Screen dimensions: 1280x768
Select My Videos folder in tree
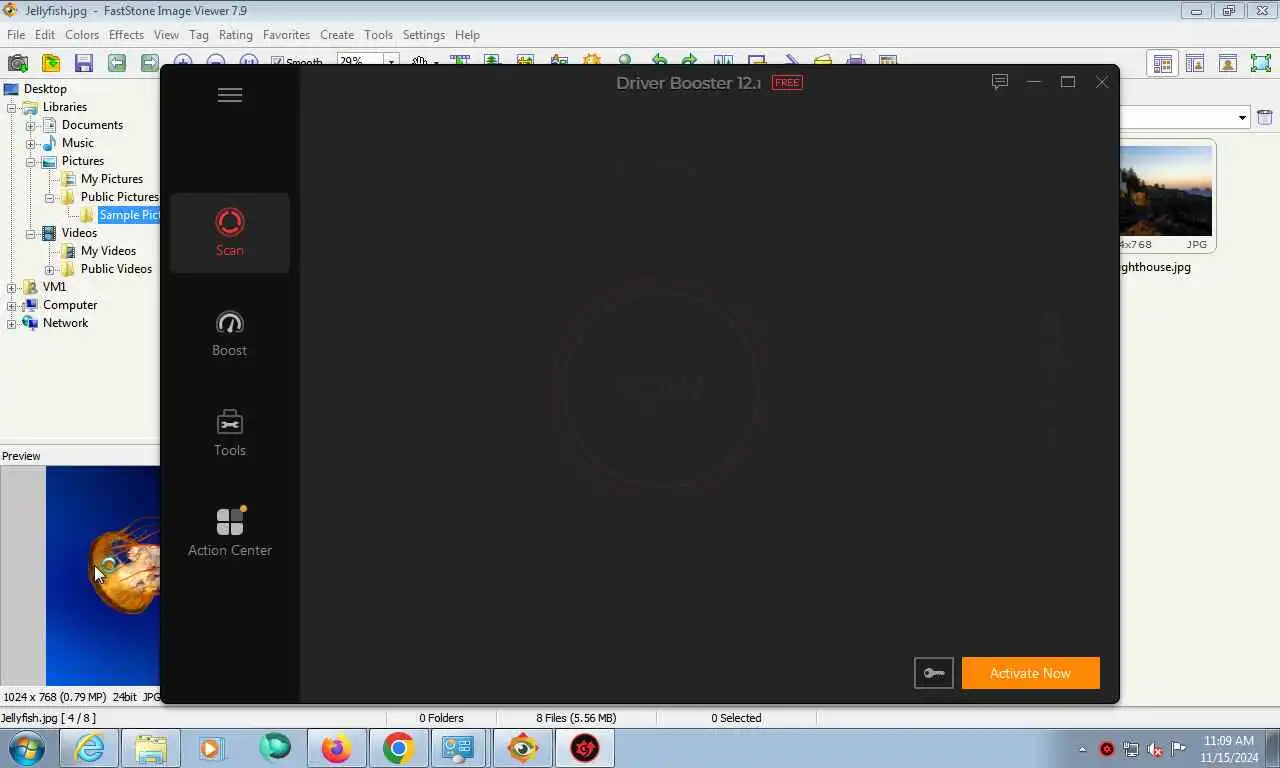pos(108,251)
